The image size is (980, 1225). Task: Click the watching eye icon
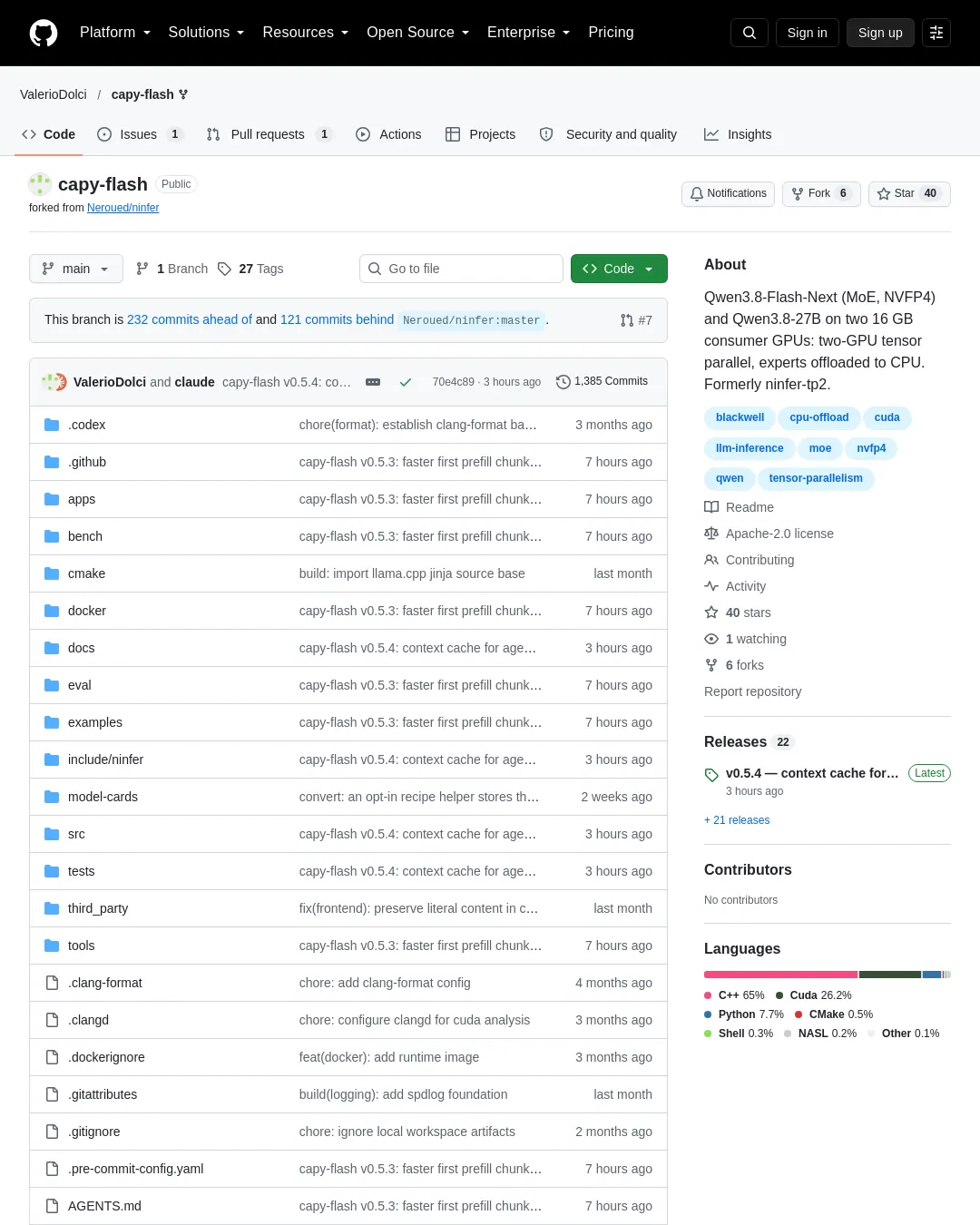(711, 639)
